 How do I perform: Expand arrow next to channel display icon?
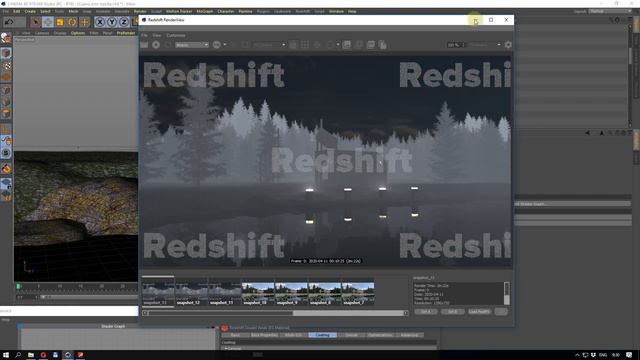click(x=225, y=44)
